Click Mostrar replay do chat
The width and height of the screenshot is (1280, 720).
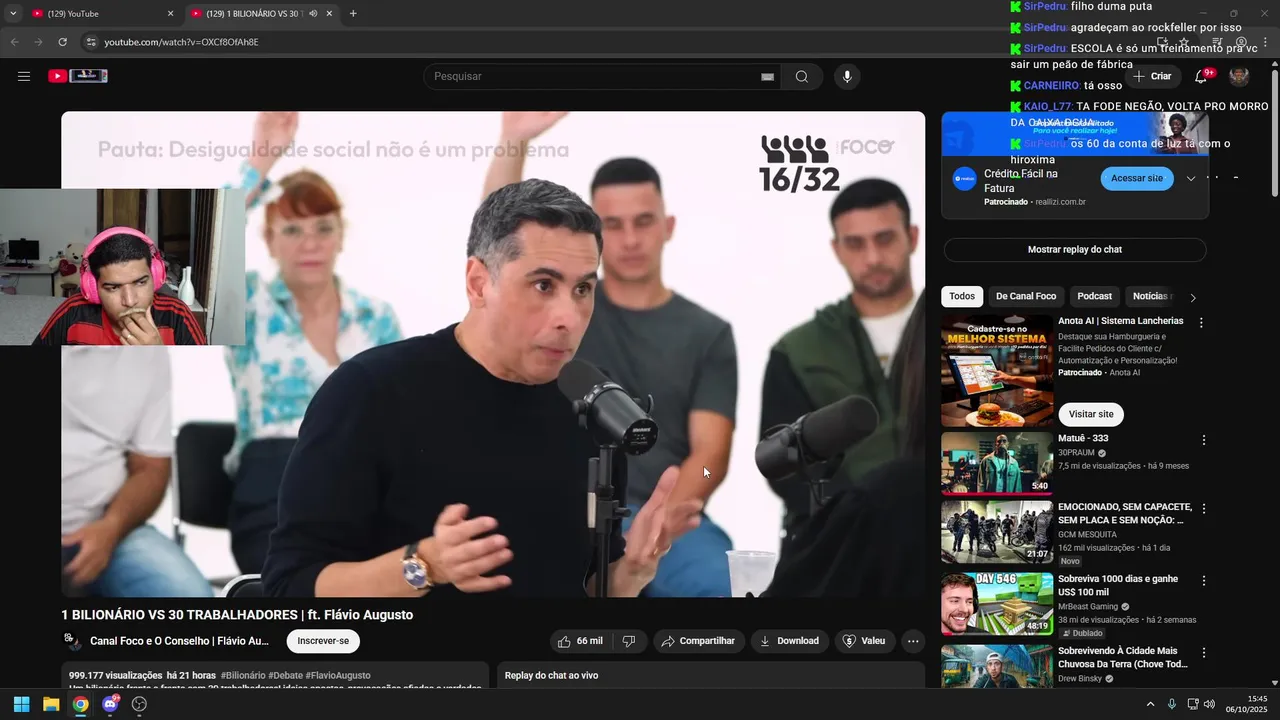tap(1075, 250)
